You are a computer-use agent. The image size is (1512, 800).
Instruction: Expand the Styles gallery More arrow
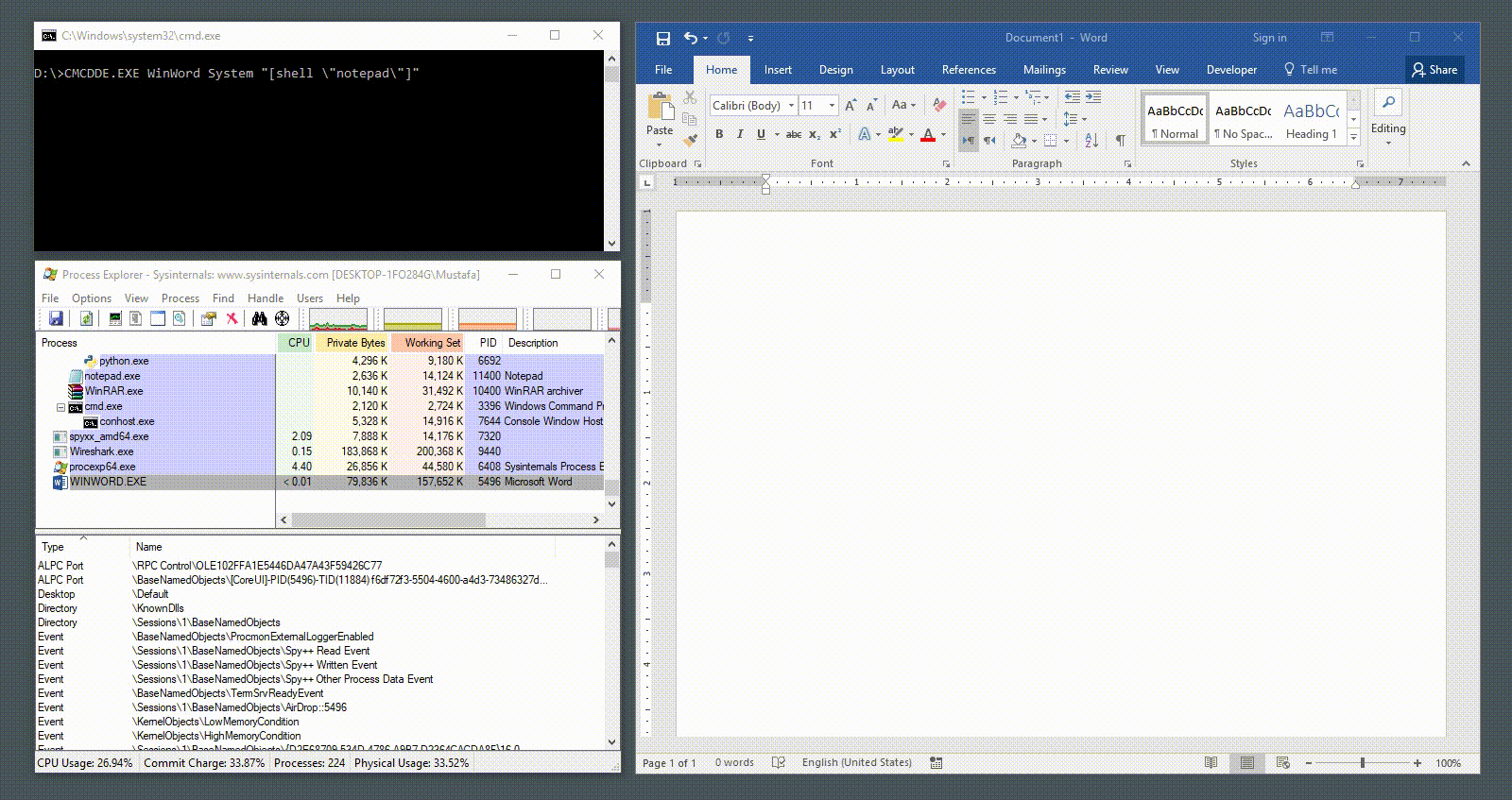pos(1353,137)
